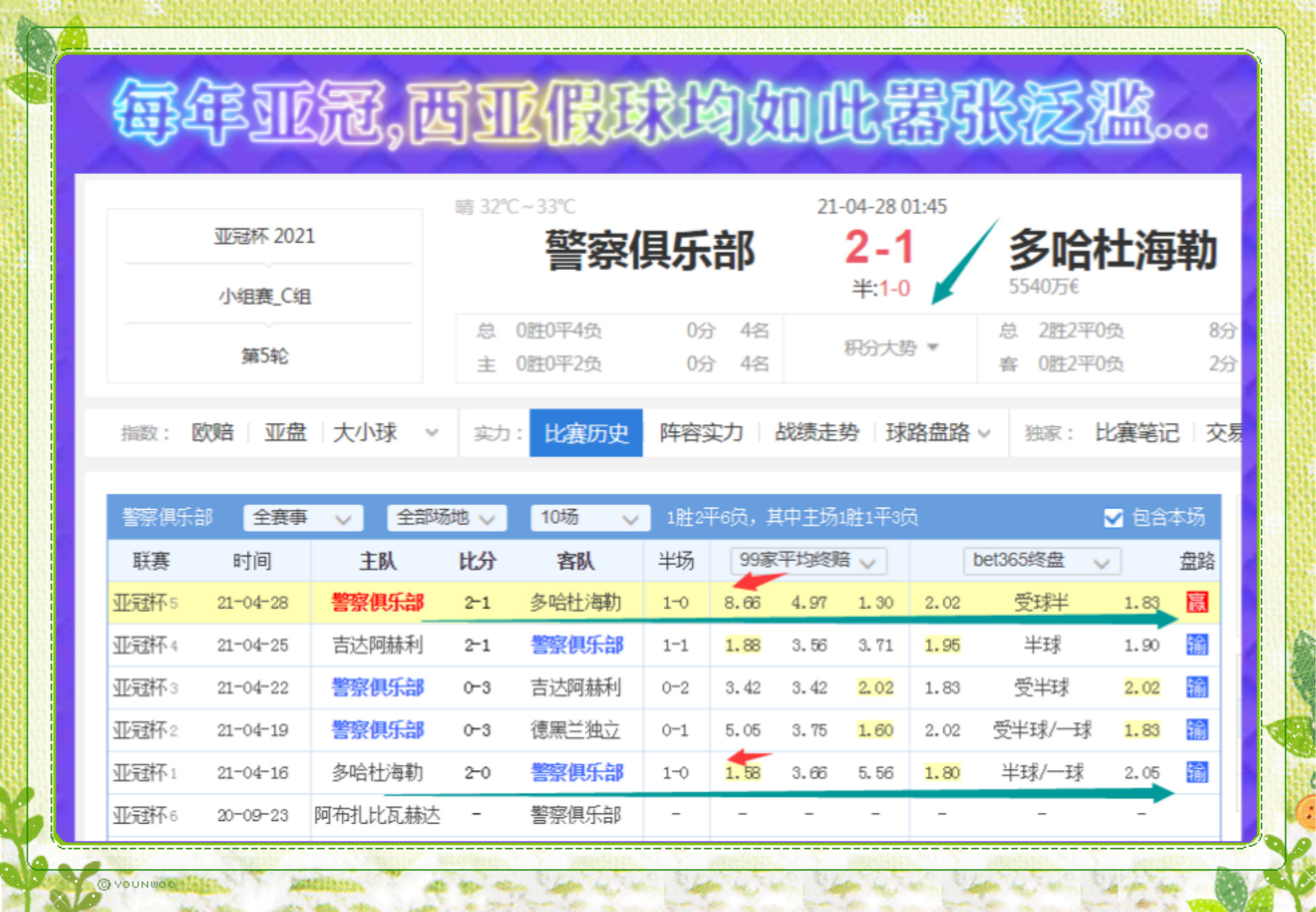Click the 8.66 odds value

743,603
